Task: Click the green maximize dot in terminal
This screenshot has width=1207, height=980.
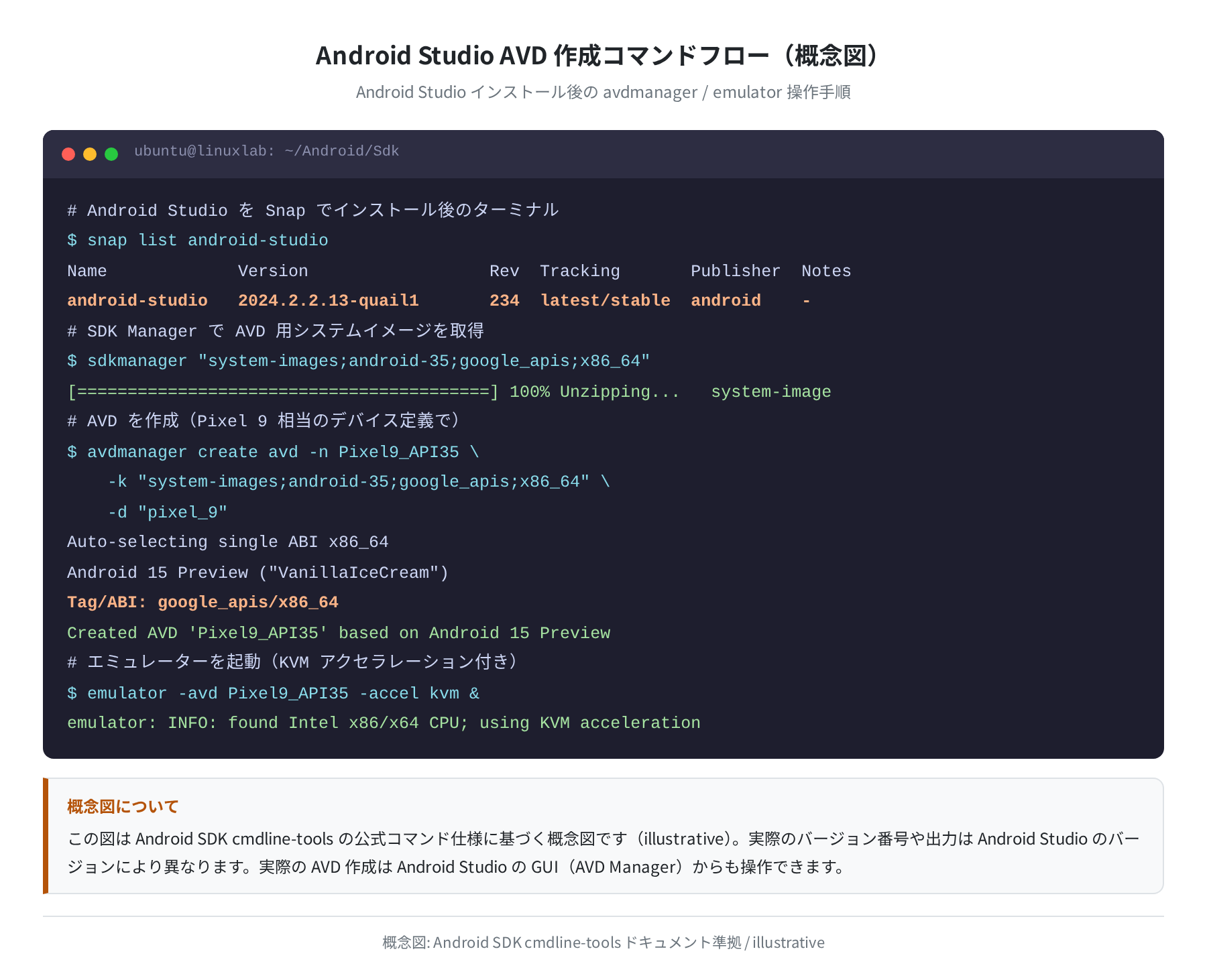Action: pyautogui.click(x=111, y=154)
